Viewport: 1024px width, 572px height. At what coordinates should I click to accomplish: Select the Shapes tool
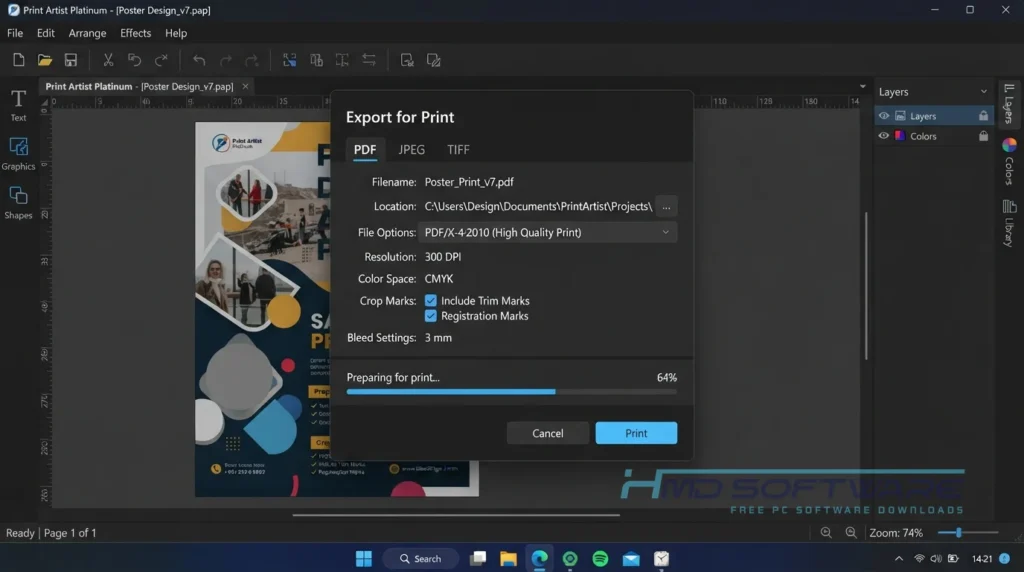pos(18,203)
